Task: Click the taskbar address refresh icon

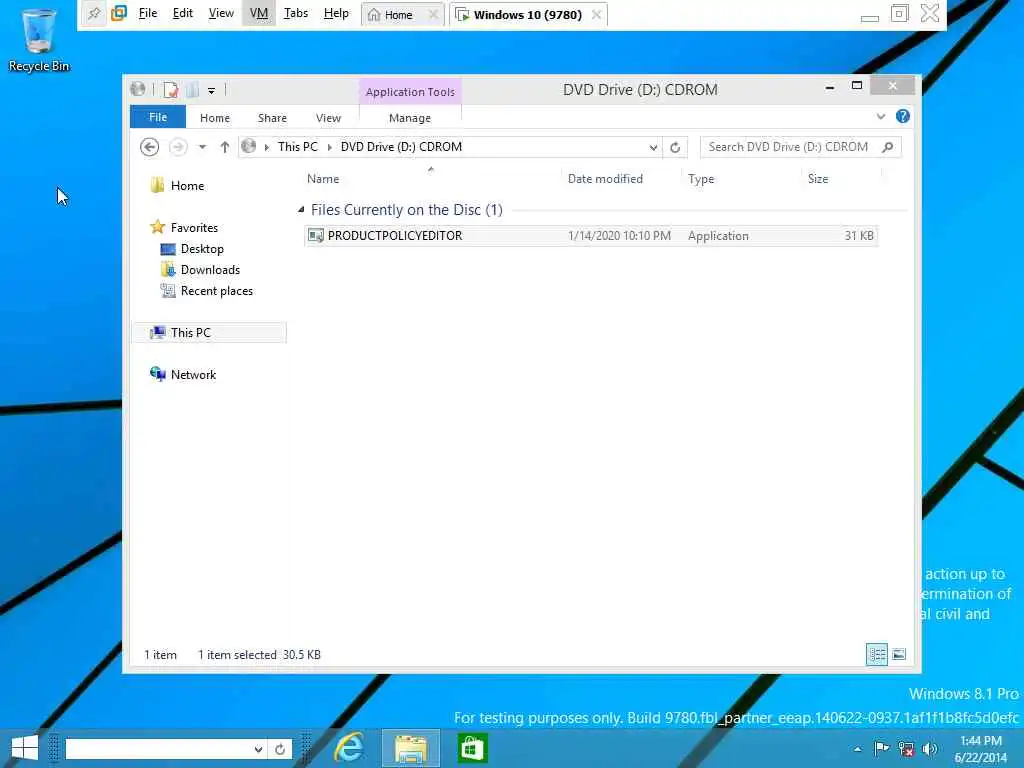Action: tap(280, 749)
